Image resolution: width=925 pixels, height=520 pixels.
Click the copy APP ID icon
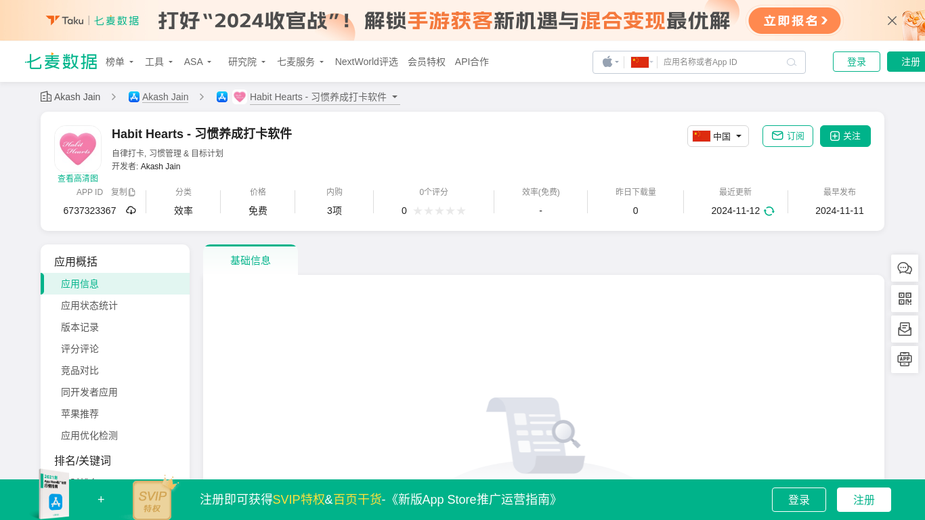tap(132, 192)
